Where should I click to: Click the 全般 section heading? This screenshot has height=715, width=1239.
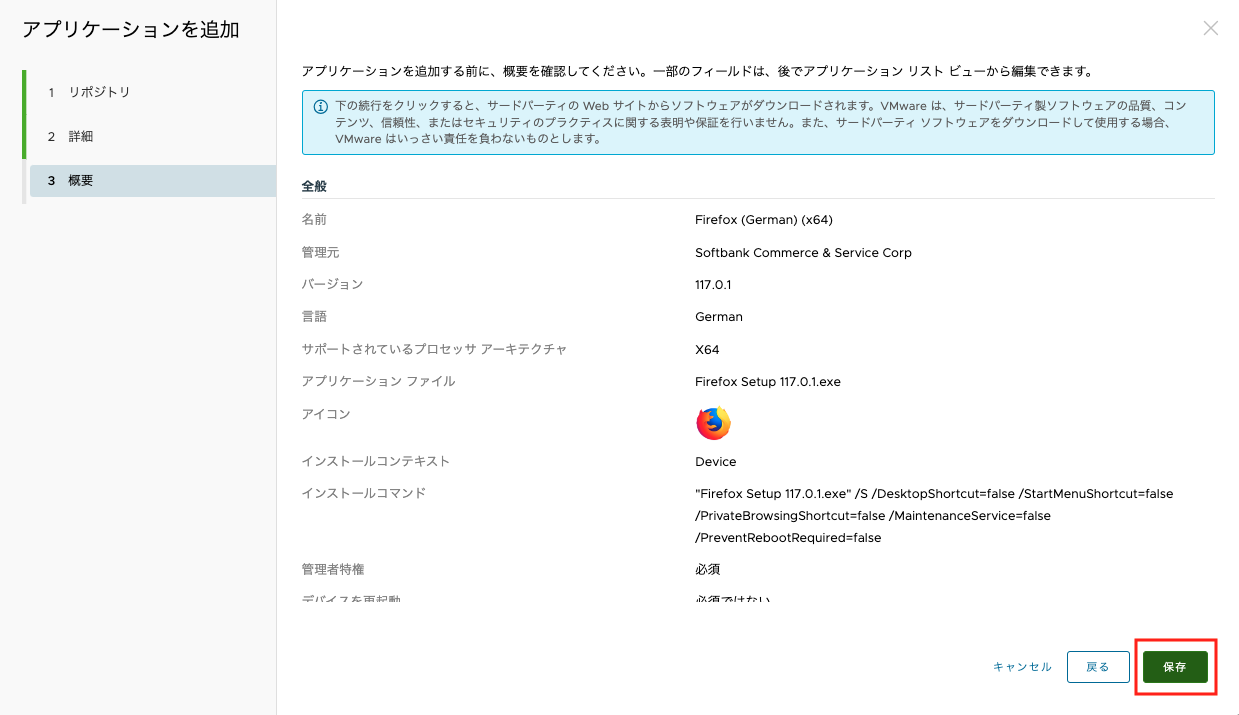pyautogui.click(x=314, y=186)
